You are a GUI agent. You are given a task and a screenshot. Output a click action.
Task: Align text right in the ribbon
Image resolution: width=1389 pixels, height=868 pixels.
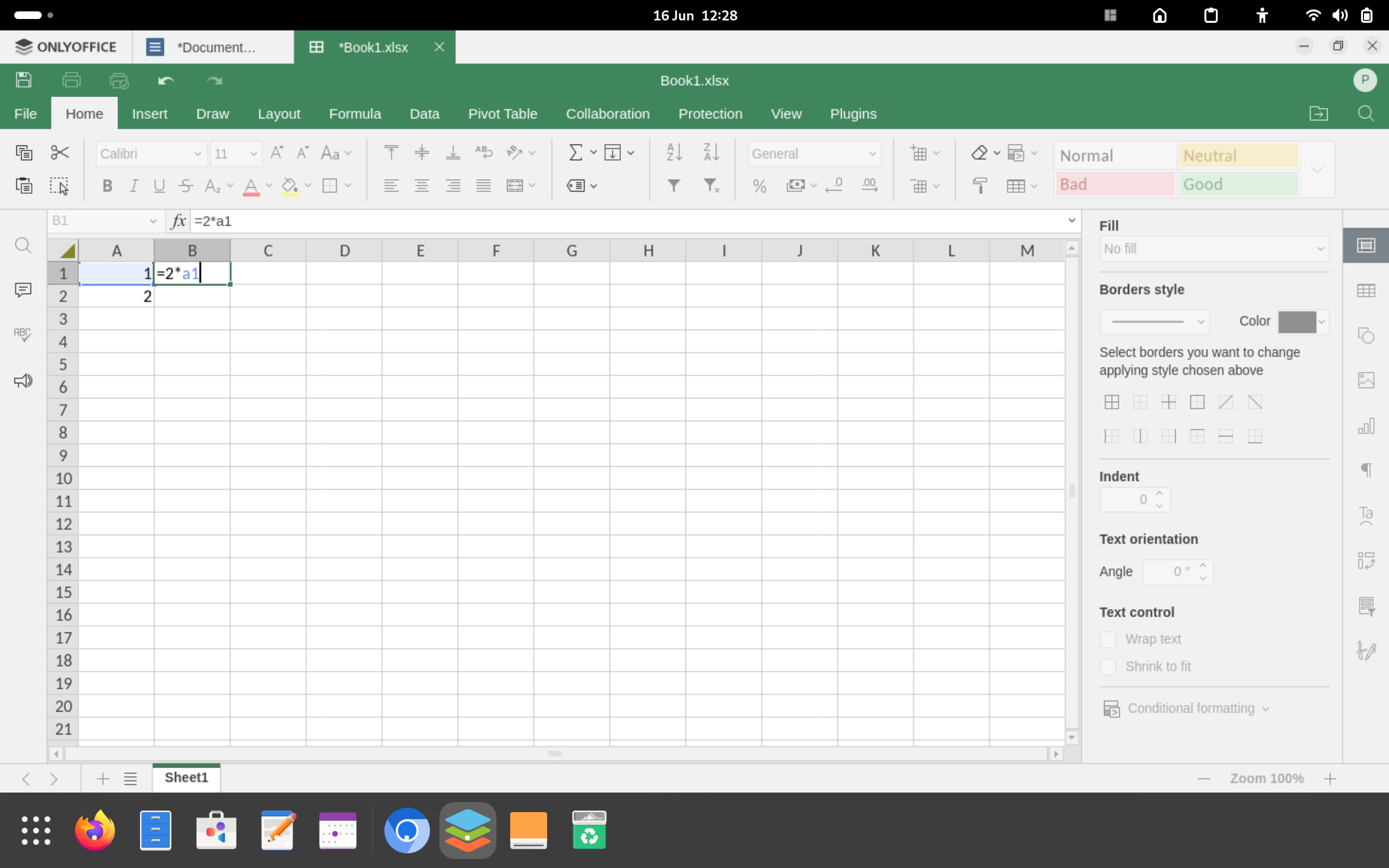[x=453, y=186]
